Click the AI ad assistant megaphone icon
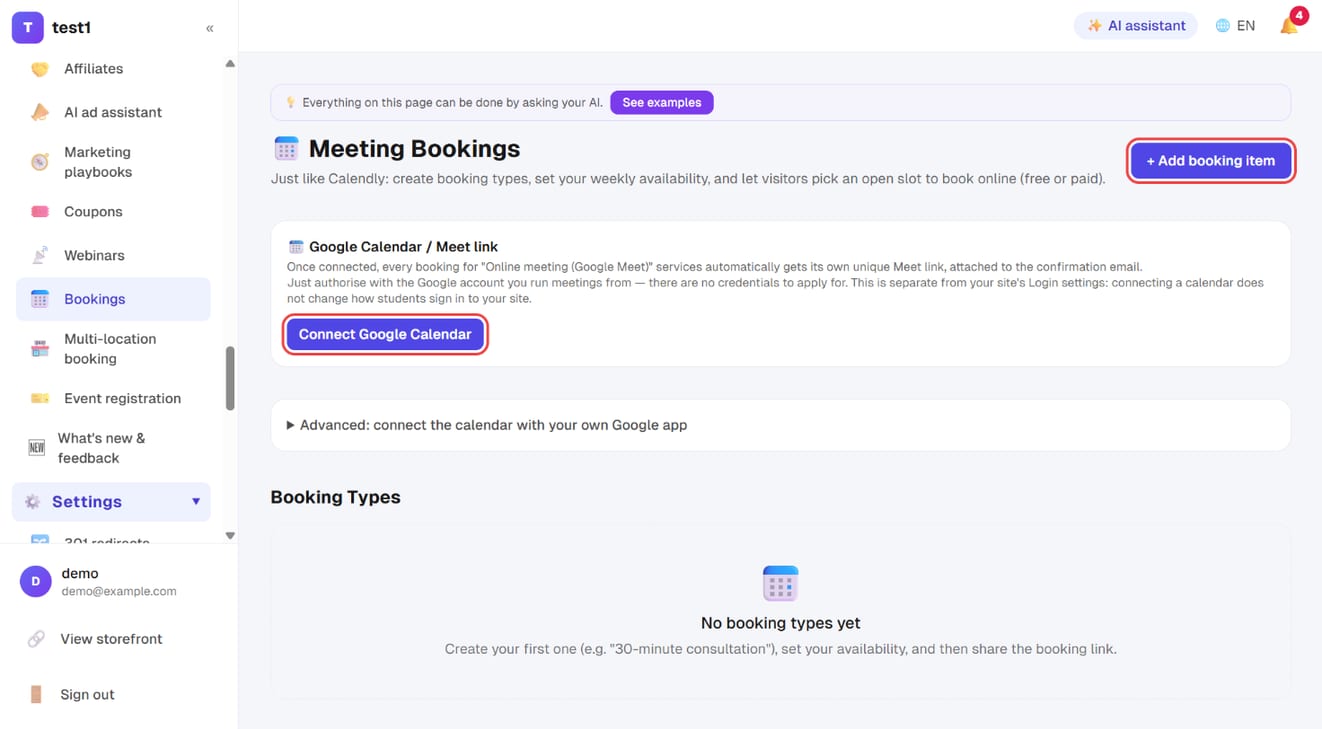 (40, 112)
